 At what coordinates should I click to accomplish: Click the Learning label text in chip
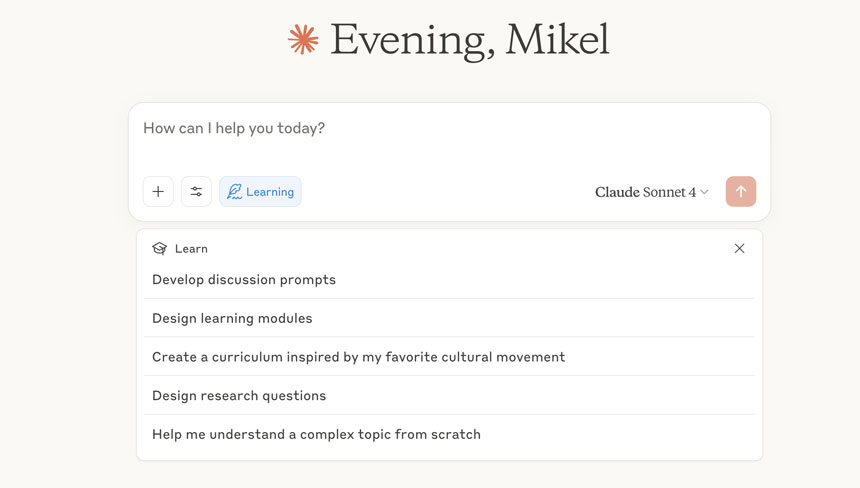coord(270,192)
